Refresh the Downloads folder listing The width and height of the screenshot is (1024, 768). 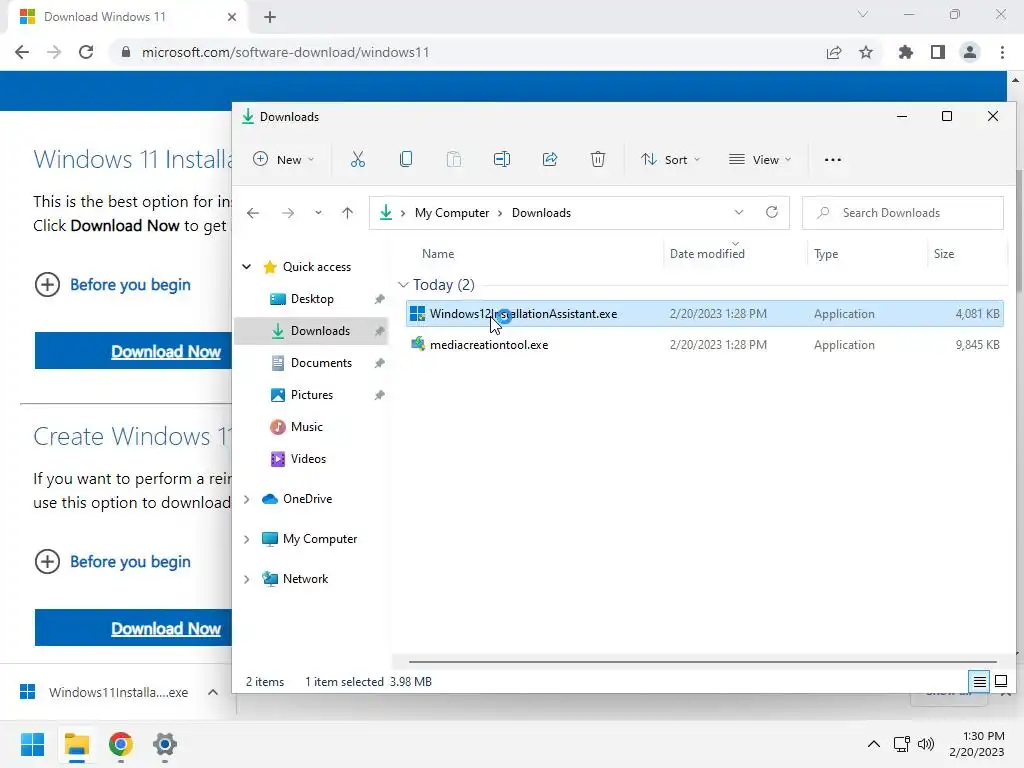pyautogui.click(x=772, y=212)
